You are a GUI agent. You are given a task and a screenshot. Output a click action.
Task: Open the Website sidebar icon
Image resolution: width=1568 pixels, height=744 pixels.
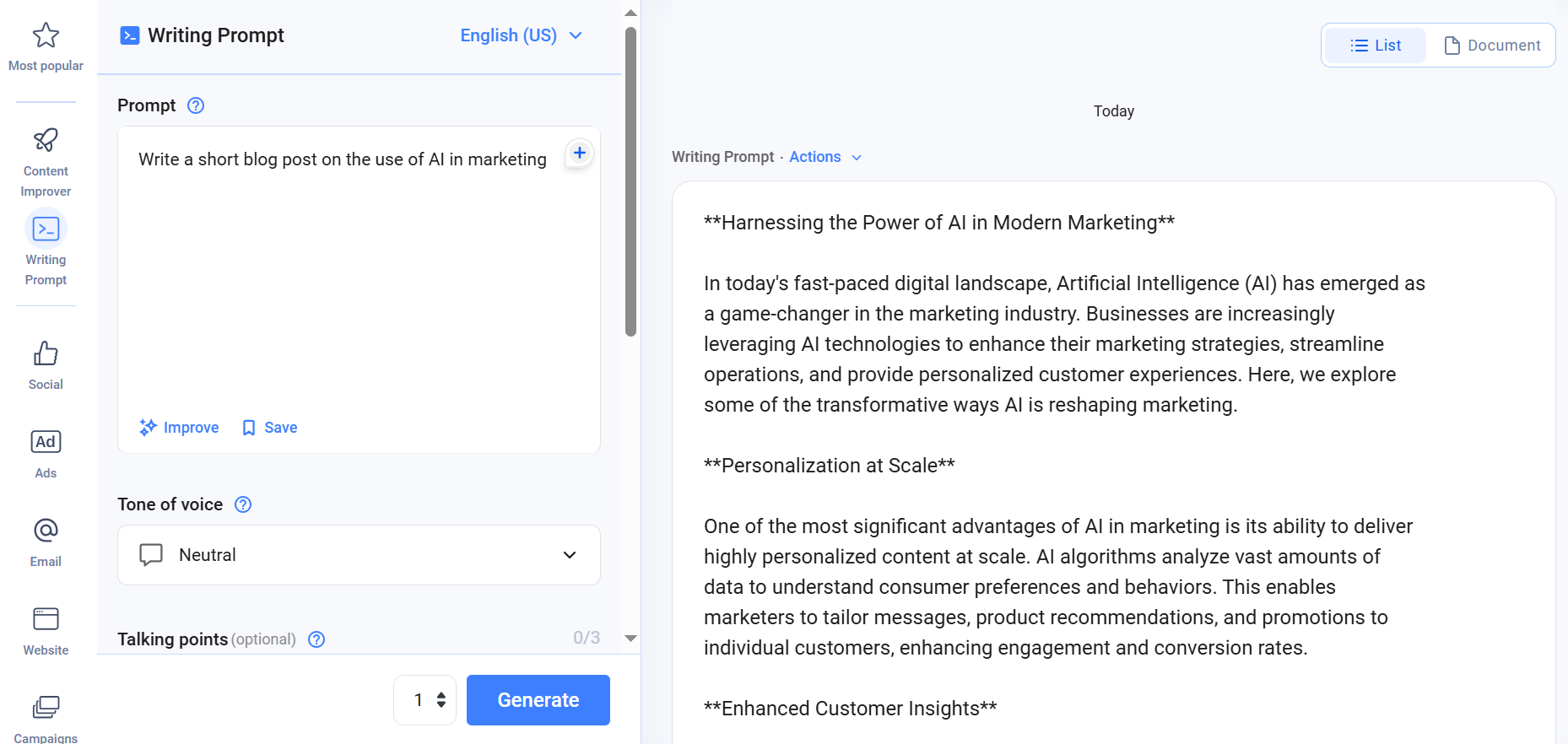[46, 619]
